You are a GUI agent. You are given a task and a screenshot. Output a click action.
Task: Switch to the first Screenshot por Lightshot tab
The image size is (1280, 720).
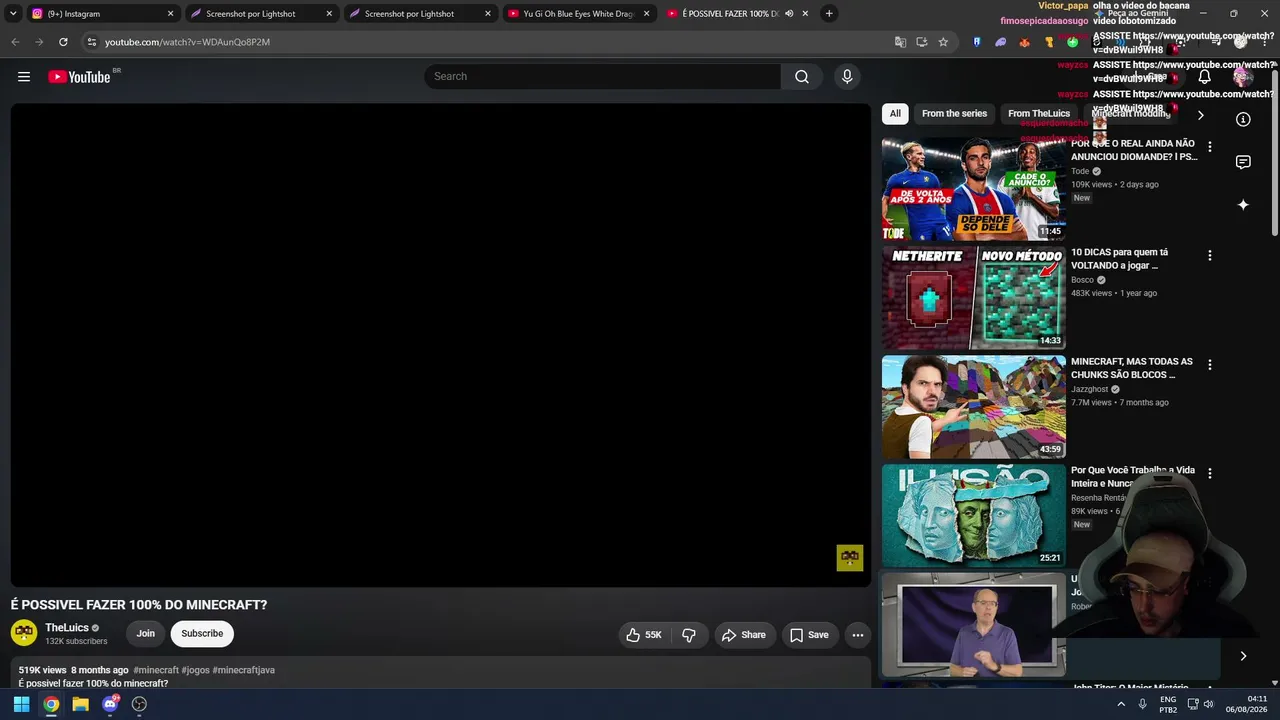259,14
